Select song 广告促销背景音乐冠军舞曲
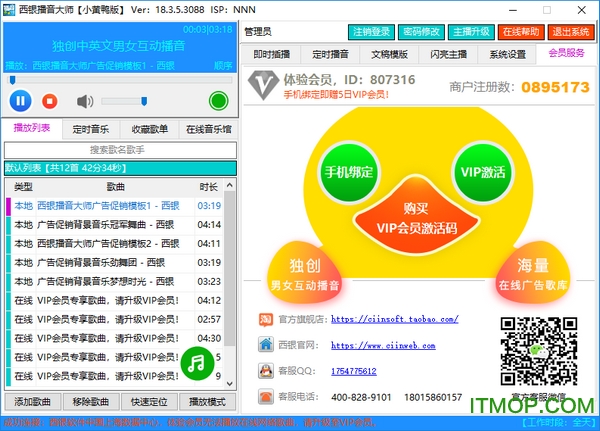 (x=115, y=225)
